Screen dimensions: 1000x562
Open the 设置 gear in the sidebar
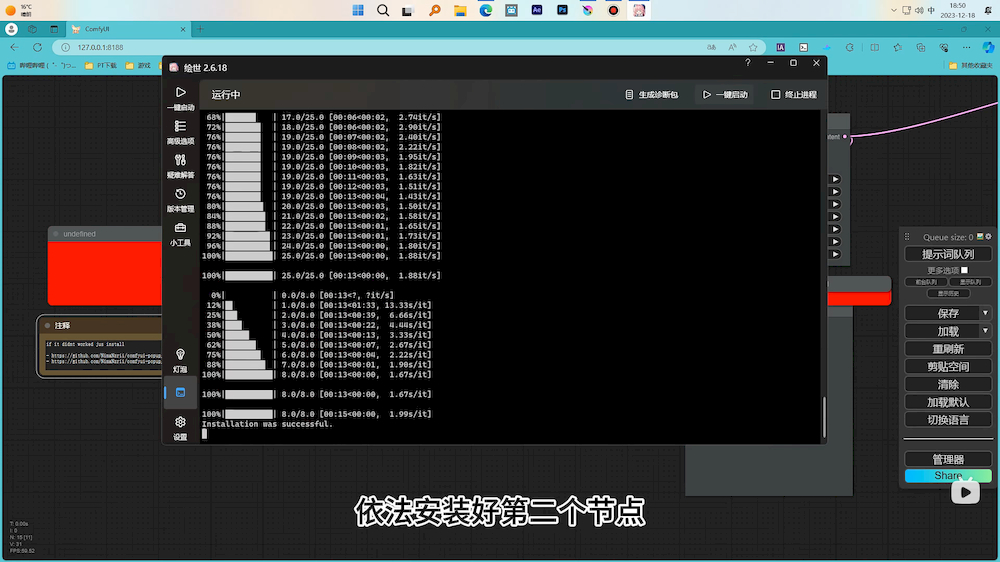tap(180, 427)
